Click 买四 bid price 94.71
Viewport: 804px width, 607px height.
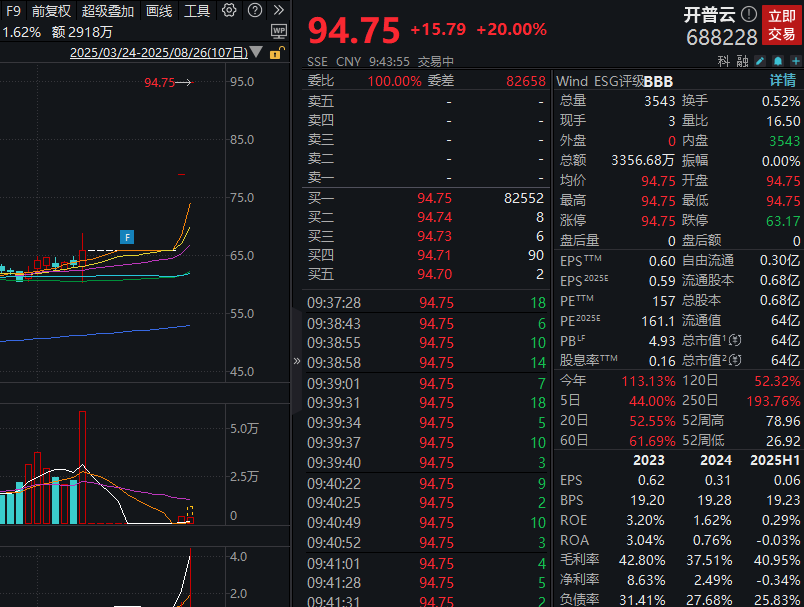(434, 255)
